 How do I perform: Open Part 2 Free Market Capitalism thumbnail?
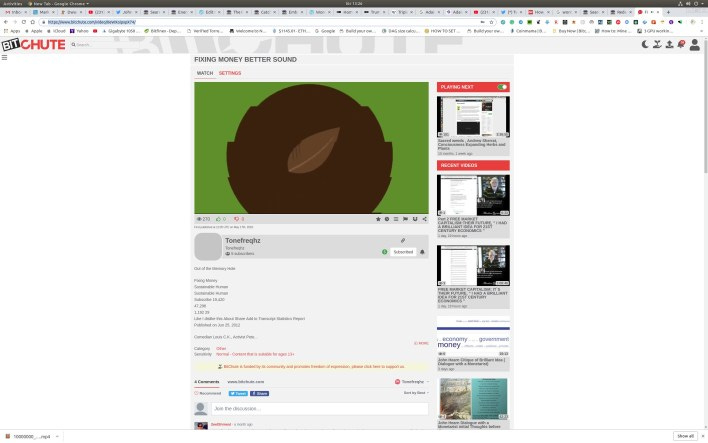pos(473,195)
